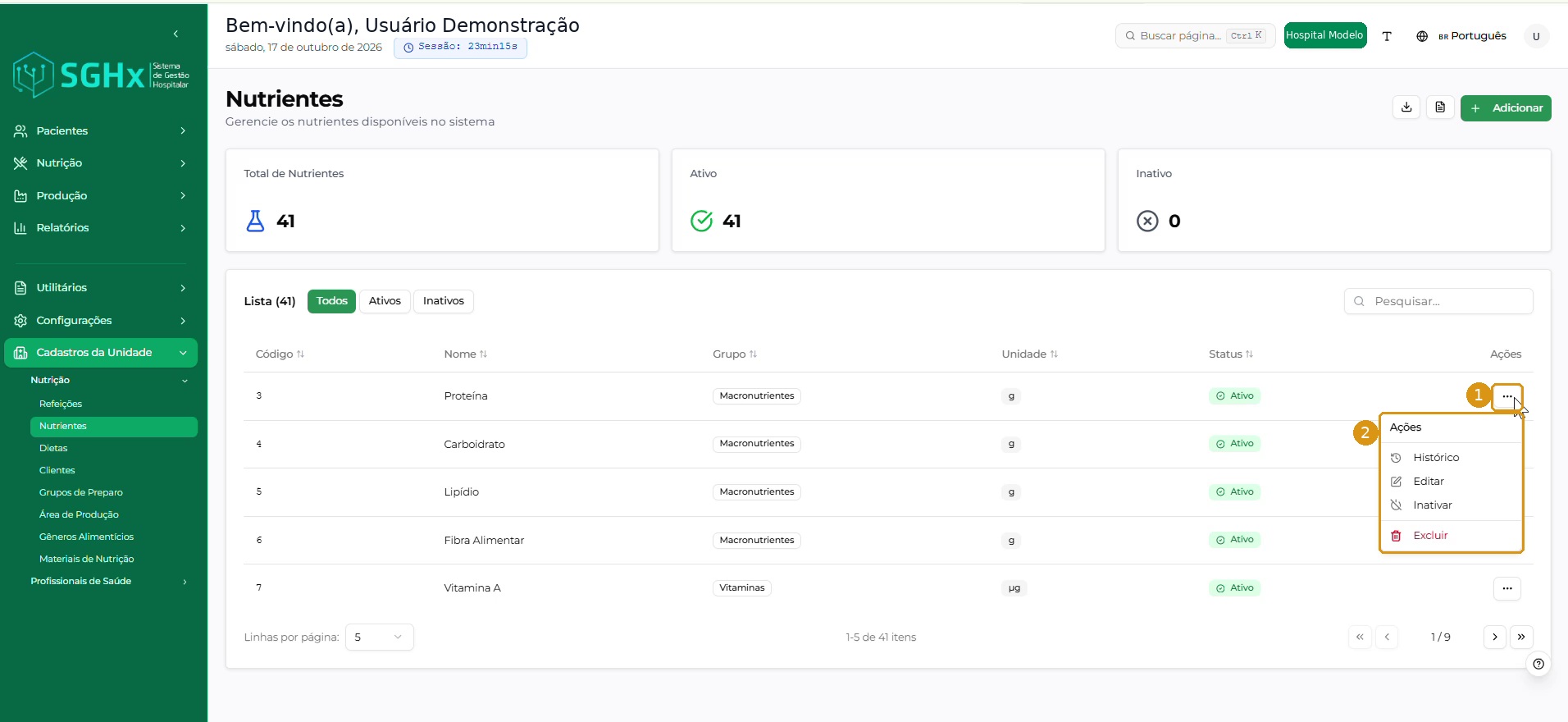Click the Adicionar button
The height and width of the screenshot is (722, 1568).
click(x=1506, y=108)
